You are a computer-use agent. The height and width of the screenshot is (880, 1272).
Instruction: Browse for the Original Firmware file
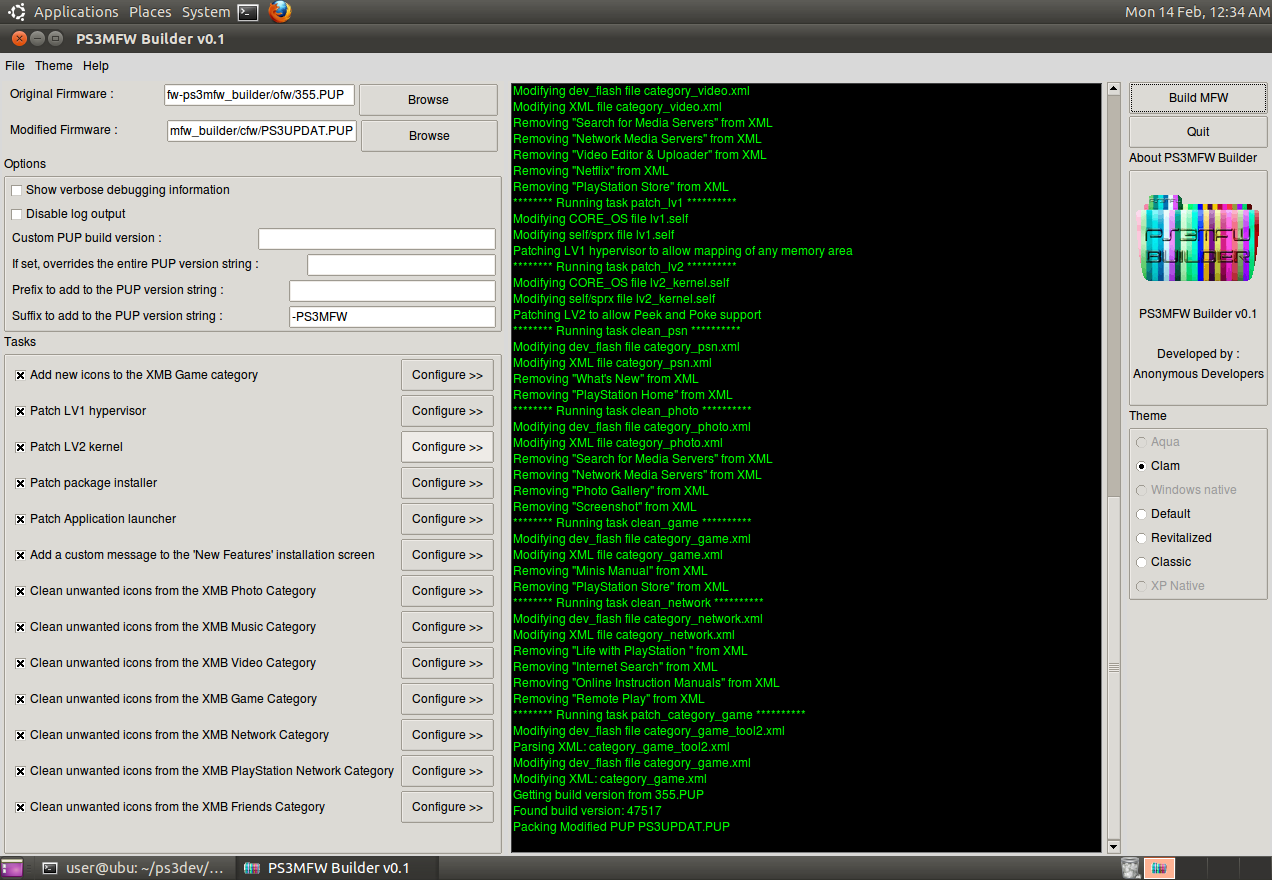point(428,100)
